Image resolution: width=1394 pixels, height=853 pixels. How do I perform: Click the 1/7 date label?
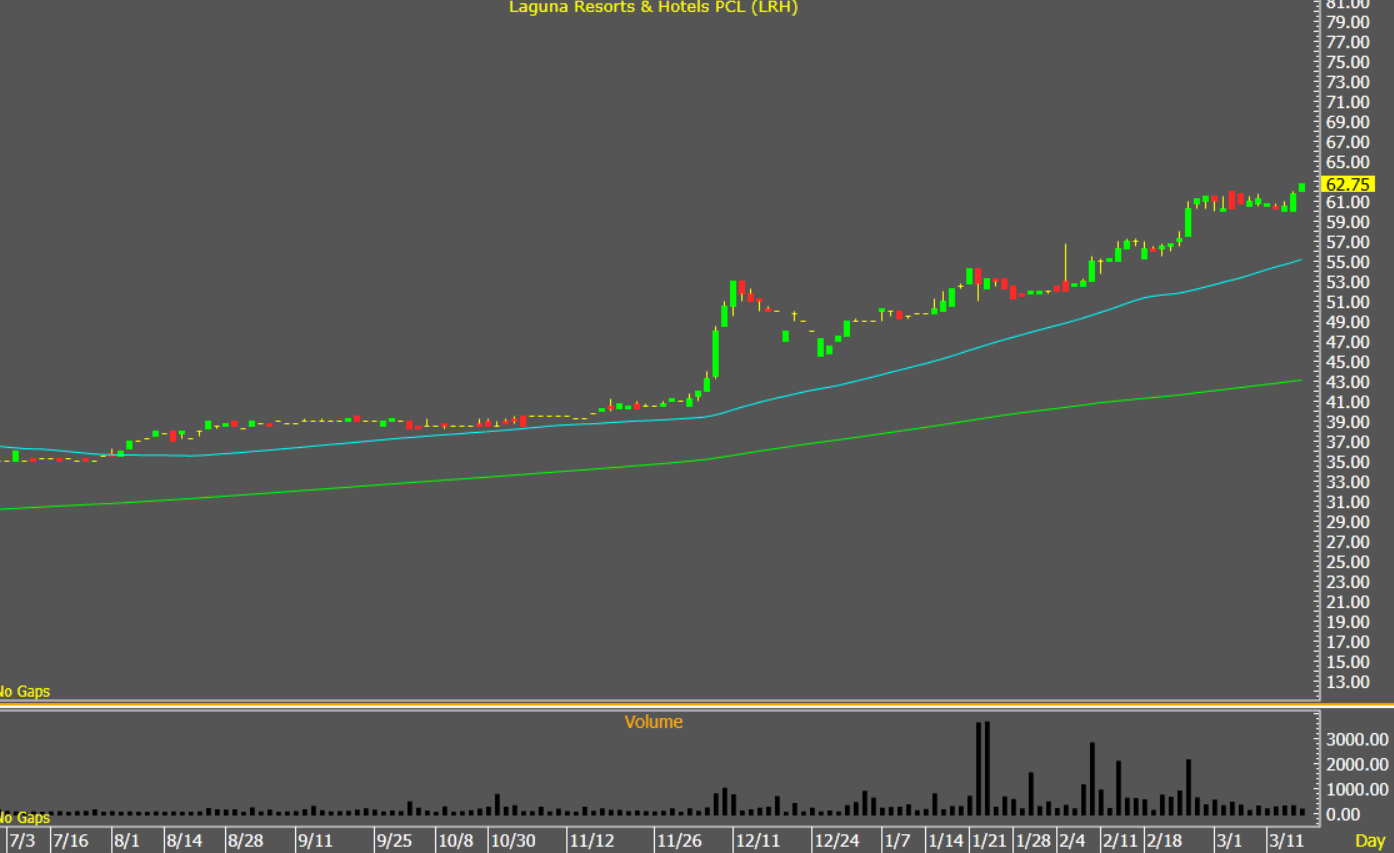(x=897, y=840)
